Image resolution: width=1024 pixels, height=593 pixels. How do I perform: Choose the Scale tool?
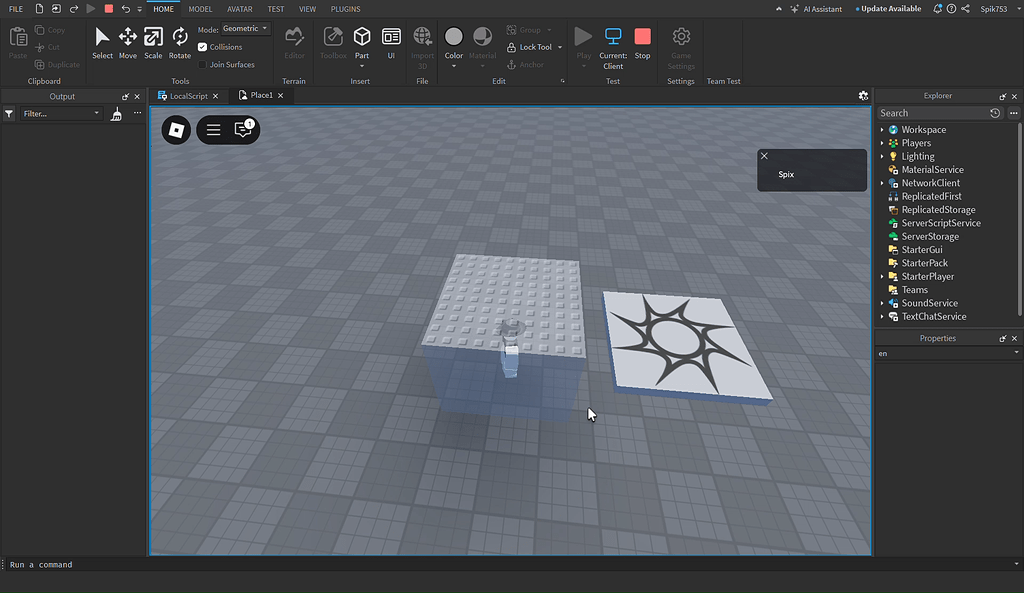click(x=153, y=44)
